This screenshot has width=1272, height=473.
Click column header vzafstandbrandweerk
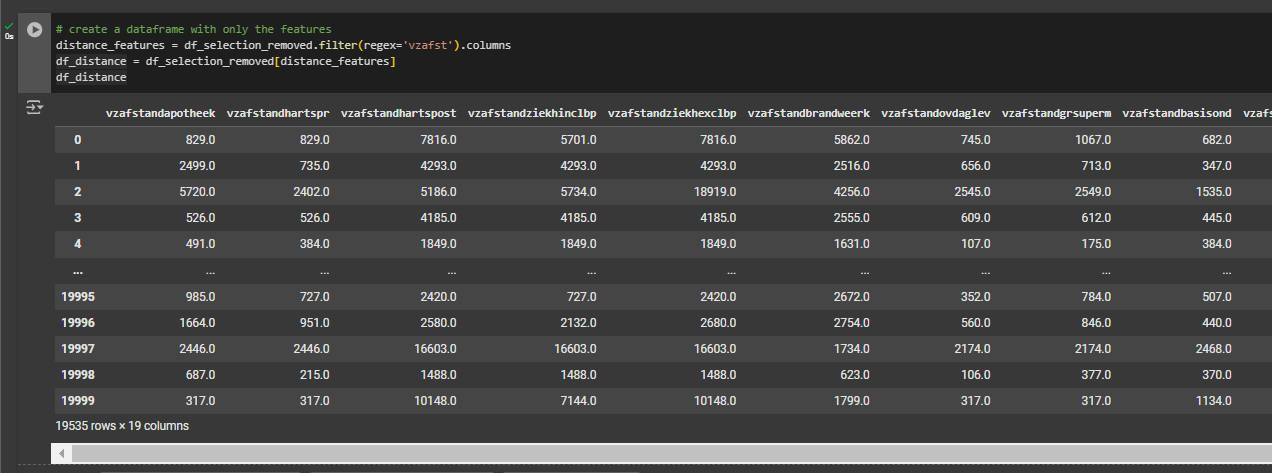[809, 113]
